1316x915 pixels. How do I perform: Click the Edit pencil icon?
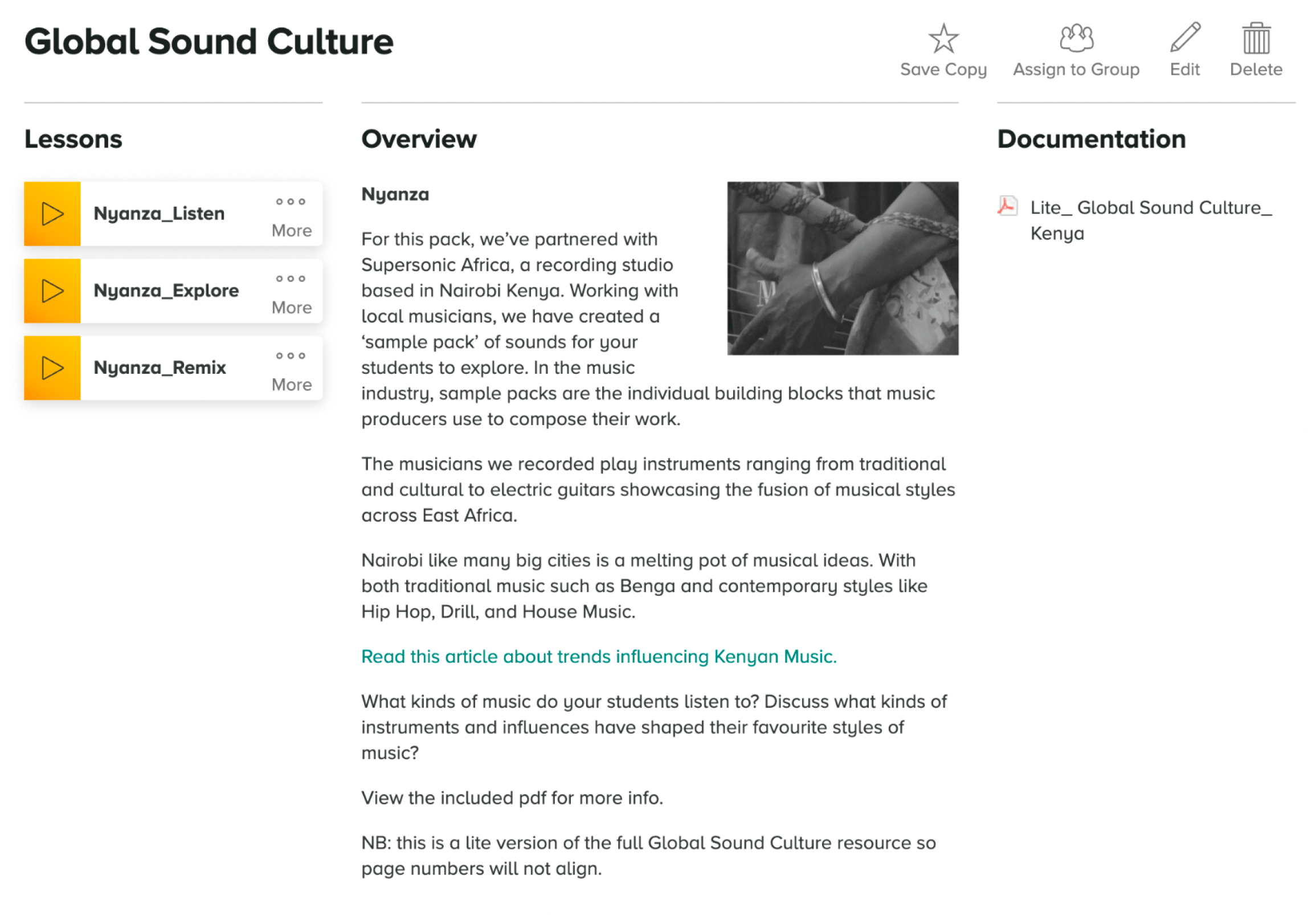coord(1184,38)
